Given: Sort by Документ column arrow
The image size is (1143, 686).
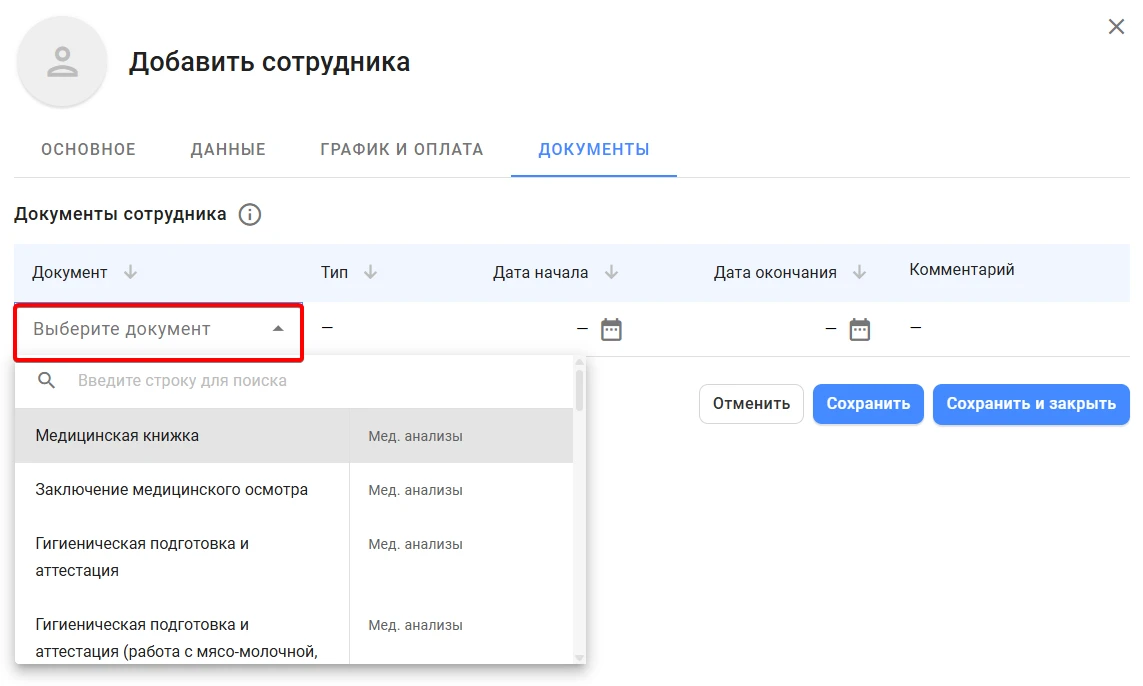Looking at the screenshot, I should 130,272.
